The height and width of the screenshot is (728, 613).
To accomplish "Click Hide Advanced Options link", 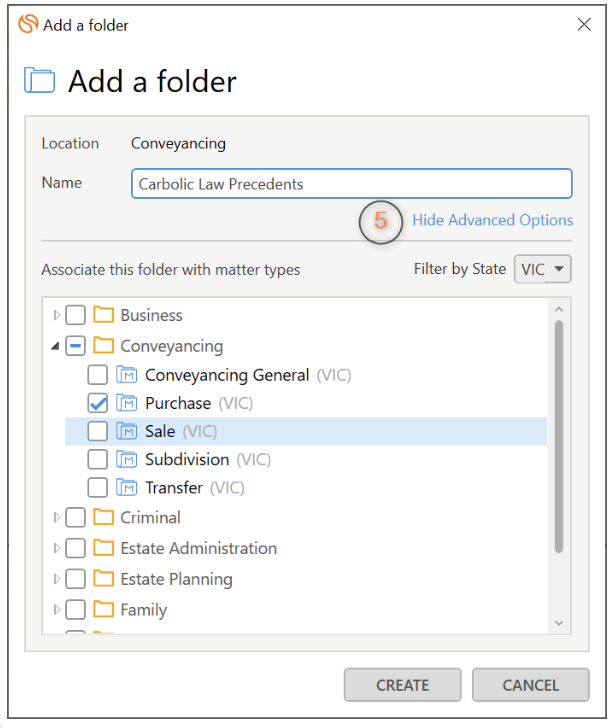I will [492, 220].
